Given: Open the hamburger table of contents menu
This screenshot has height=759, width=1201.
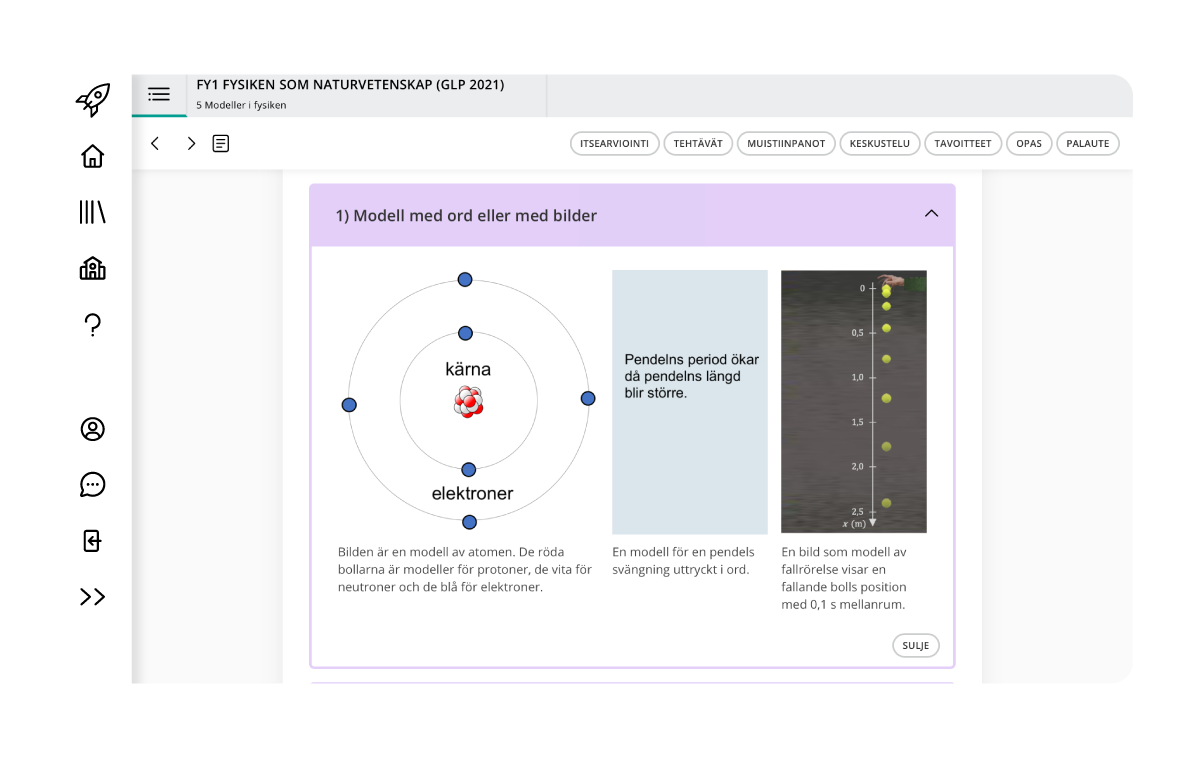Looking at the screenshot, I should pos(159,95).
